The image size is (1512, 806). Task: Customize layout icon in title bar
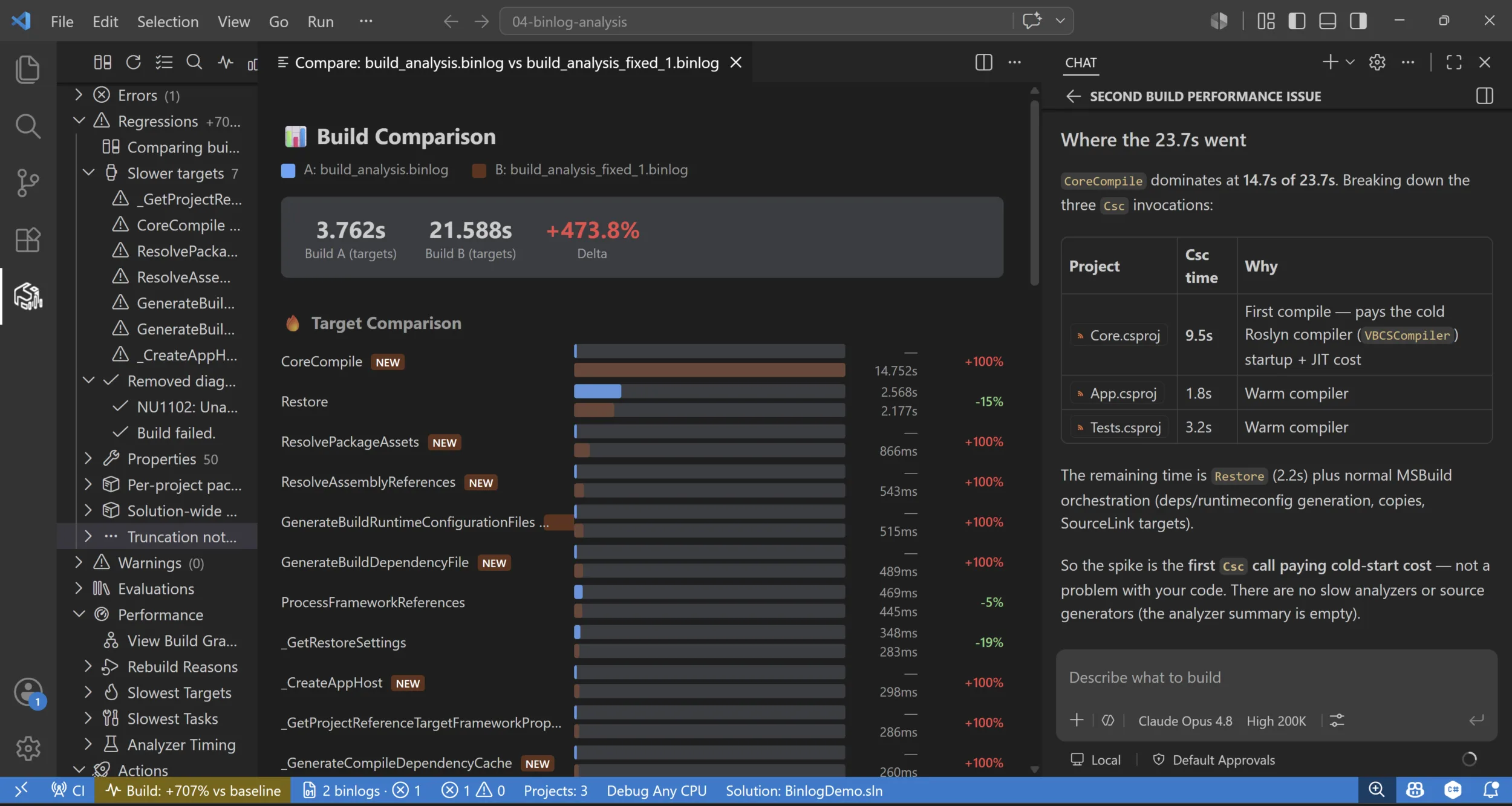click(x=1266, y=21)
